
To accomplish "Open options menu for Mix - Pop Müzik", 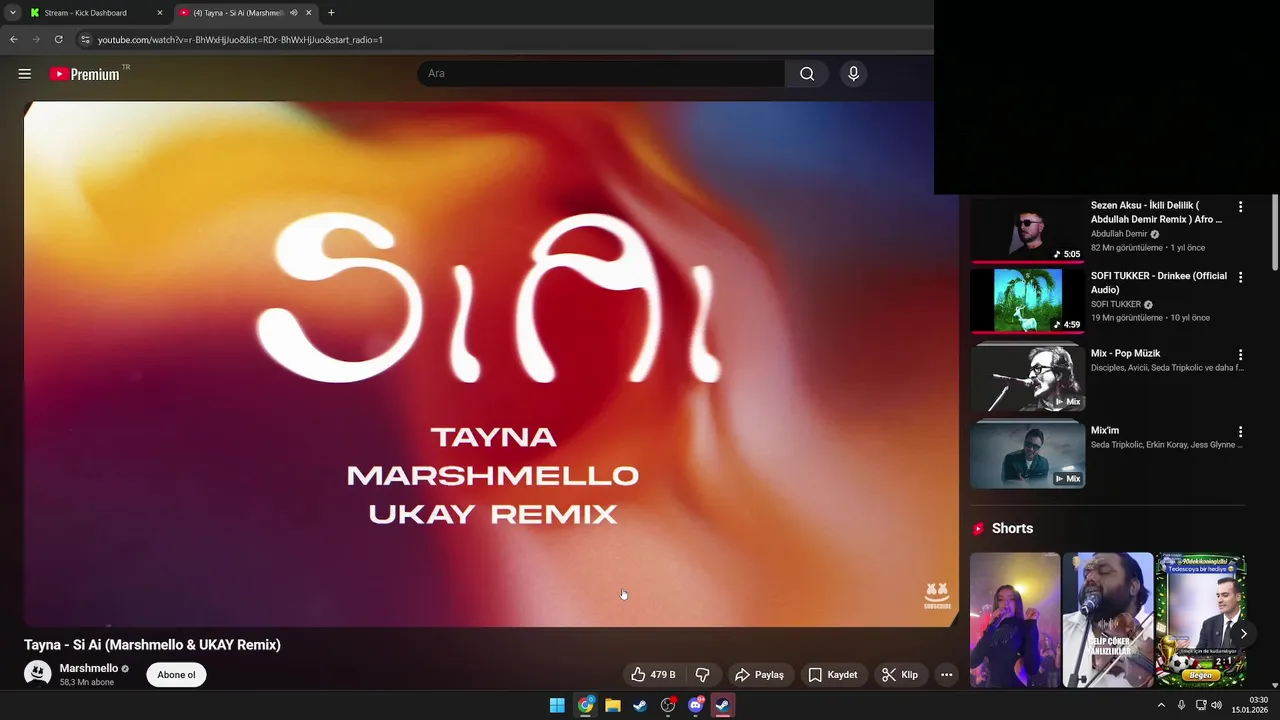I will pos(1240,355).
